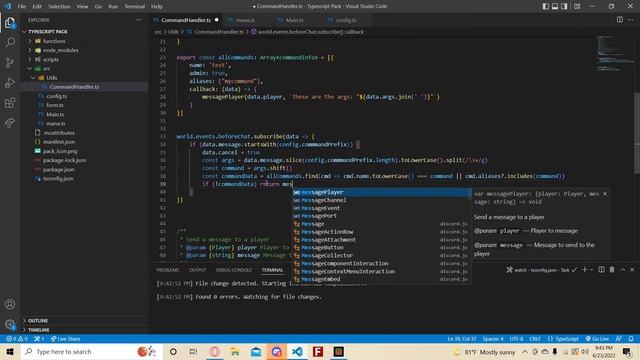Screen dimensions: 640x360
Task: Click the feedback icon in status bar
Action: tap(619, 339)
